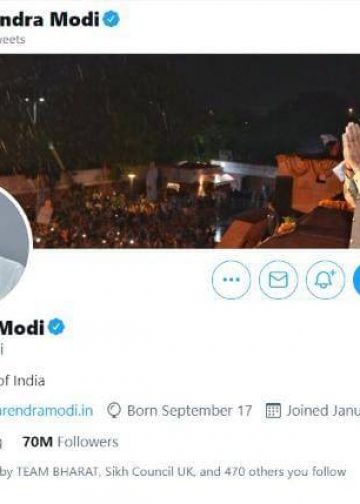This screenshot has height=504, width=360.
Task: Click the 'of India' bio text
Action: tap(22, 381)
